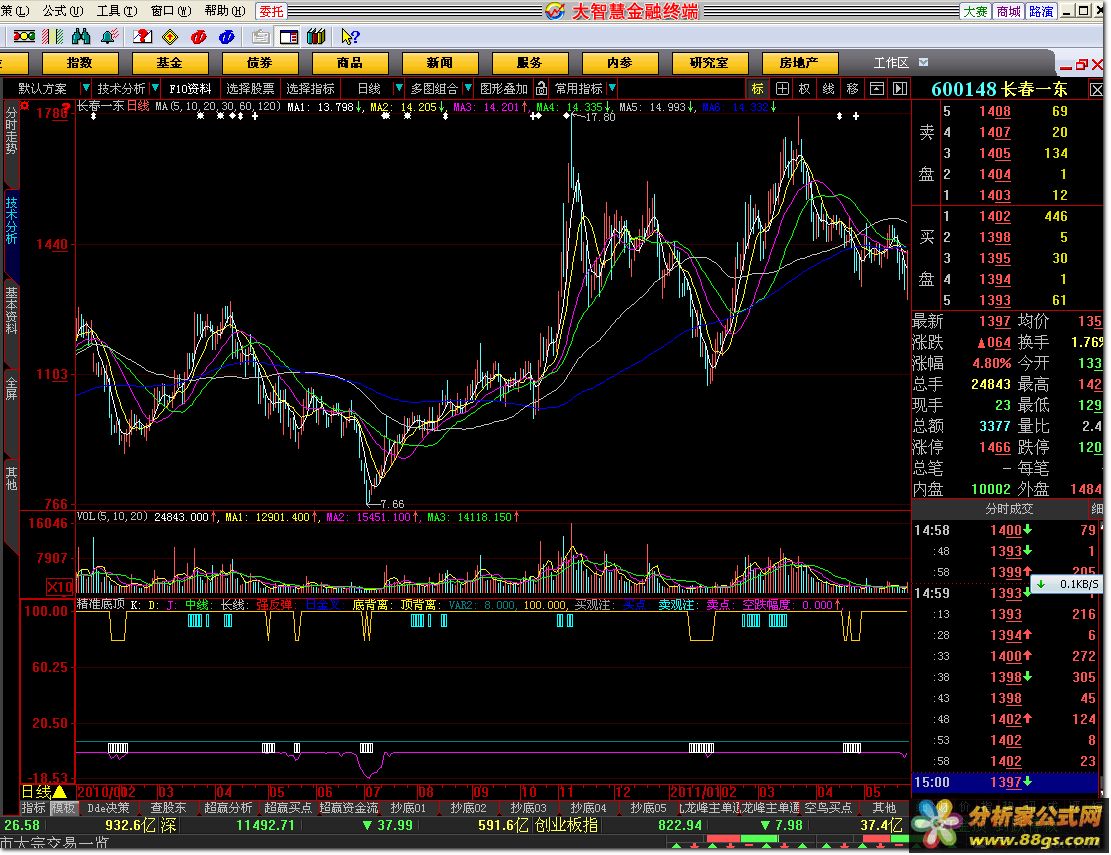Click the 商城 button in title bar
The width and height of the screenshot is (1111, 855).
coord(1008,11)
